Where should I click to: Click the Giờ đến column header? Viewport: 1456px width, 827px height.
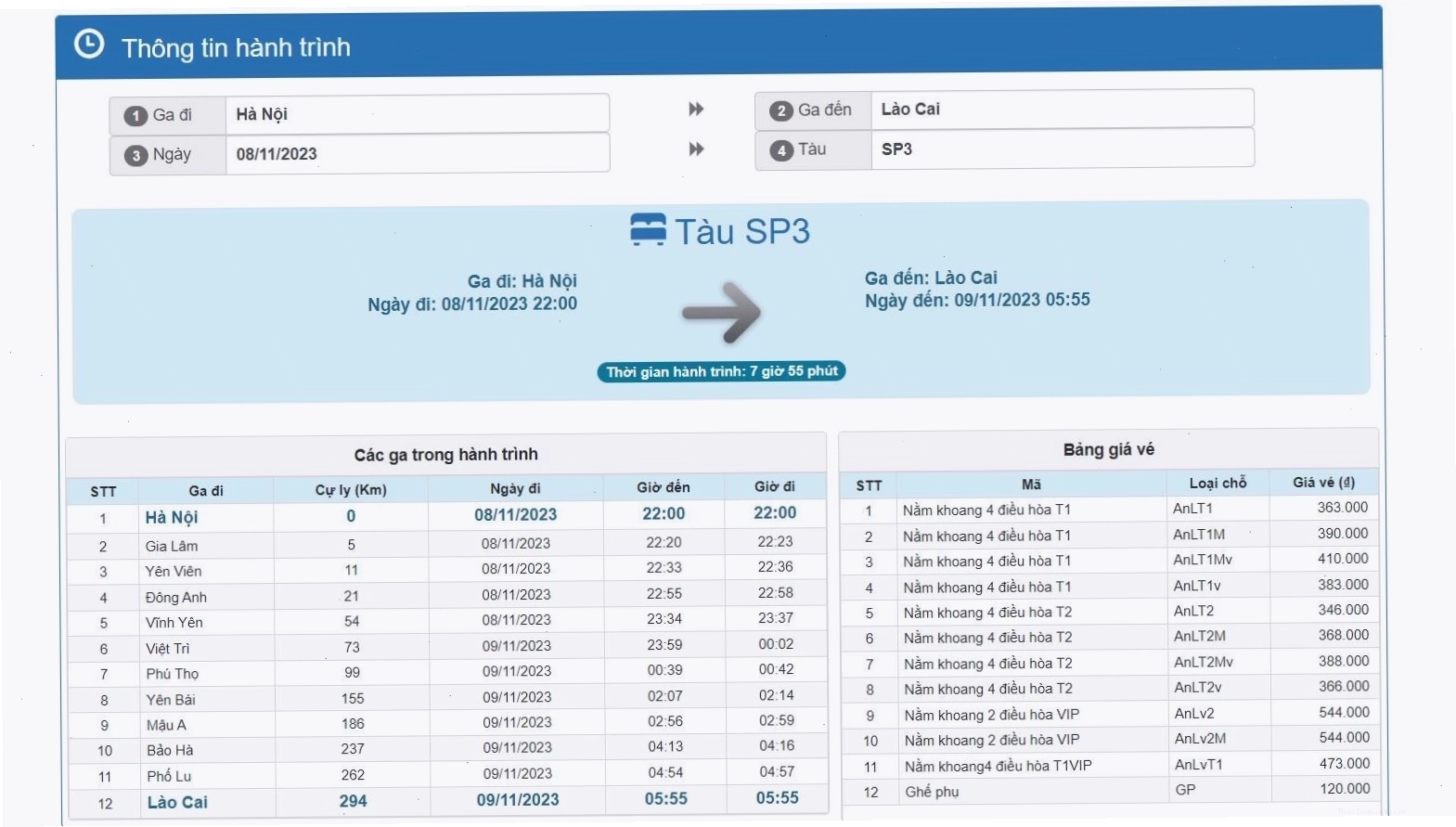pos(664,487)
